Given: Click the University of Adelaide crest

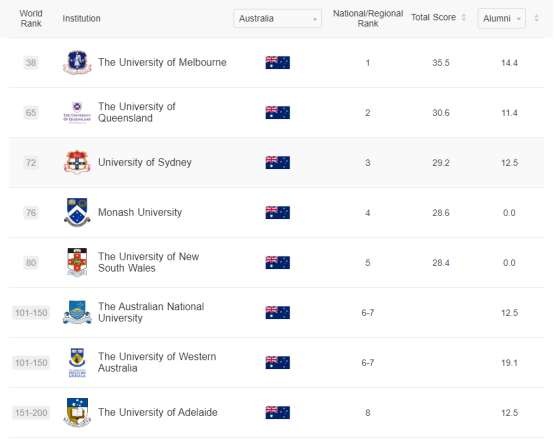Looking at the screenshot, I should 77,413.
